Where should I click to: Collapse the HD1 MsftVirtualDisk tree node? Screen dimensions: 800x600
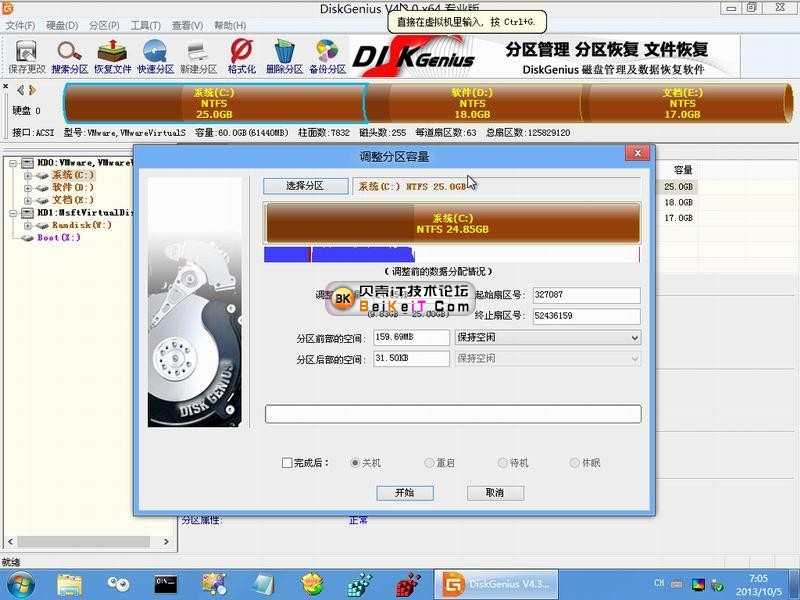[14, 213]
